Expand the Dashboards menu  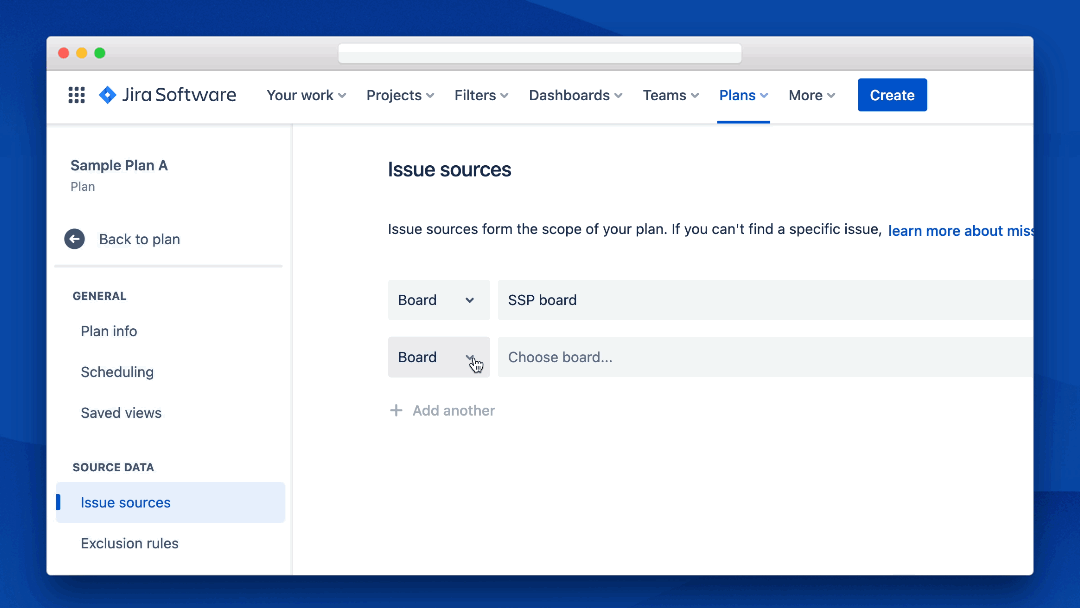[617, 95]
